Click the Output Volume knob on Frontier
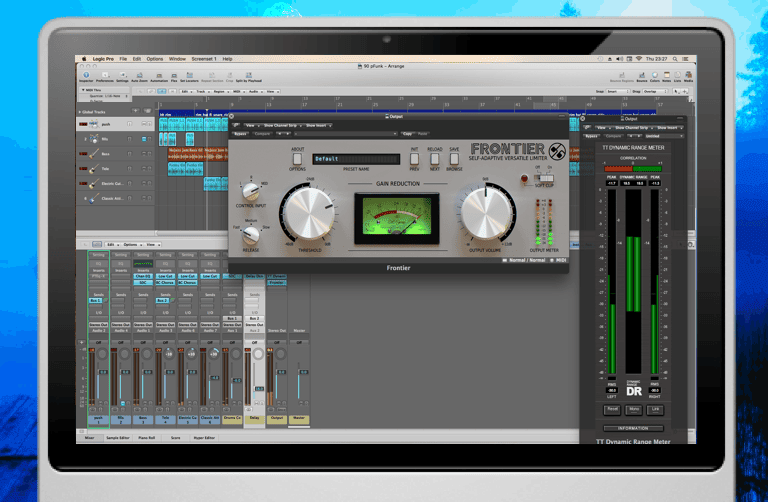This screenshot has height=502, width=768. [x=485, y=213]
